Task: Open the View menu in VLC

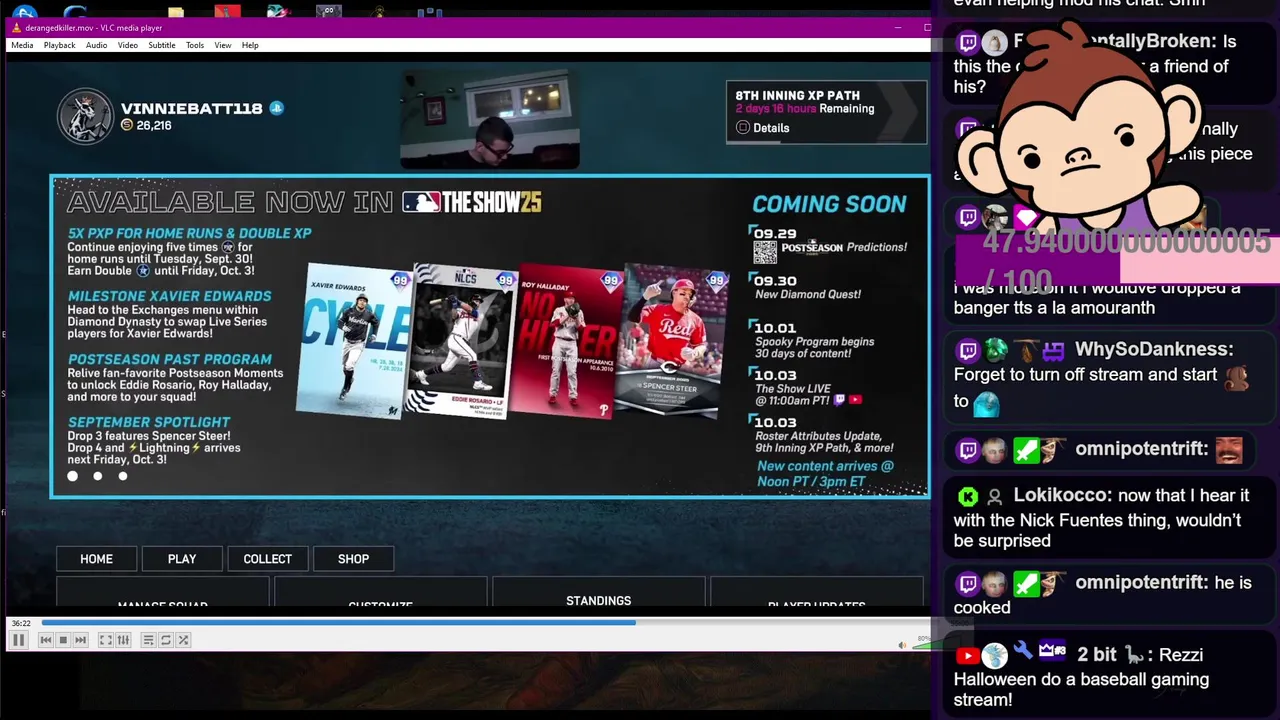Action: coord(222,45)
